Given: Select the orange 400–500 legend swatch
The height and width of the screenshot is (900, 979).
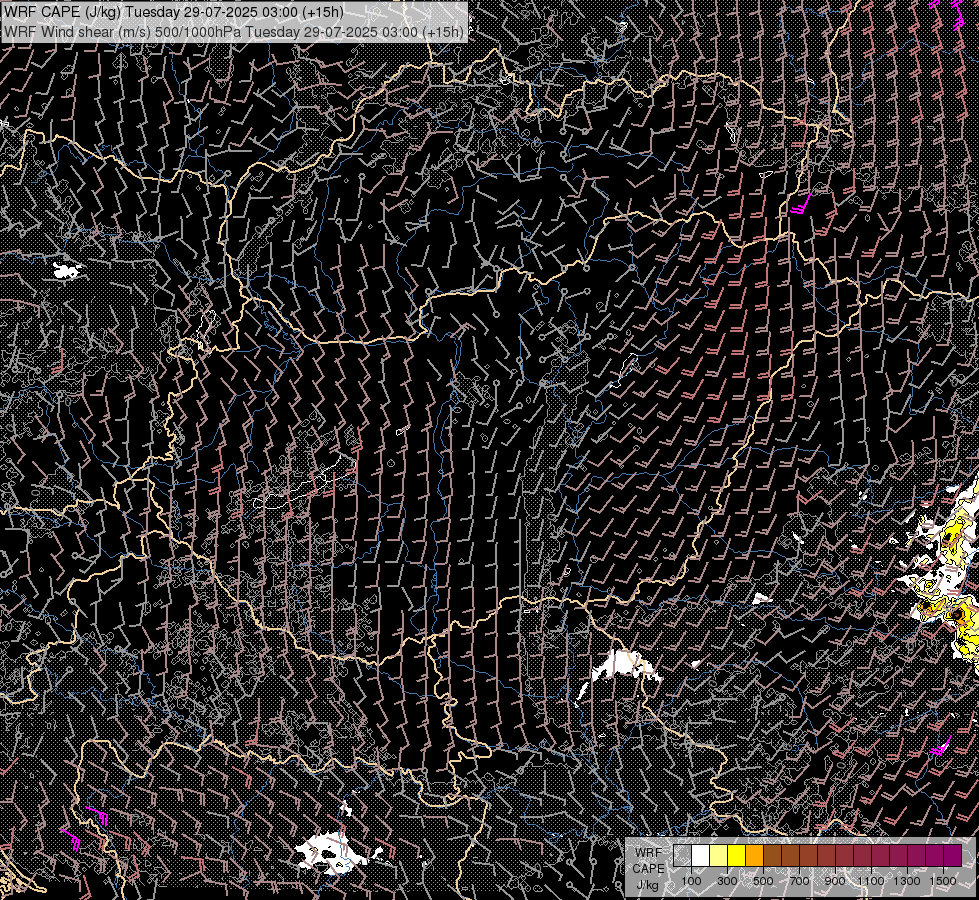Looking at the screenshot, I should [x=754, y=855].
